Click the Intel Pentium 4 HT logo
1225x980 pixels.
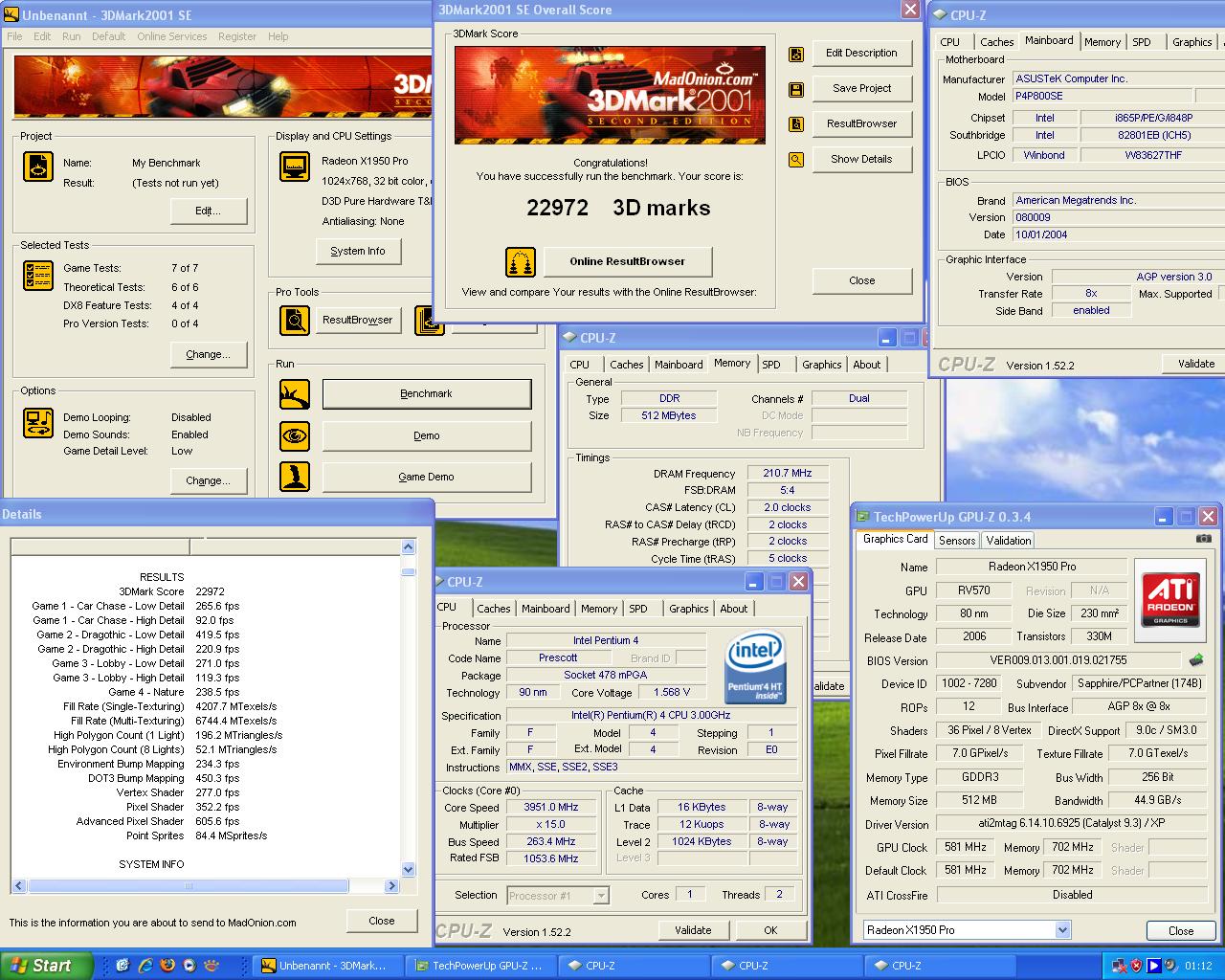point(755,666)
